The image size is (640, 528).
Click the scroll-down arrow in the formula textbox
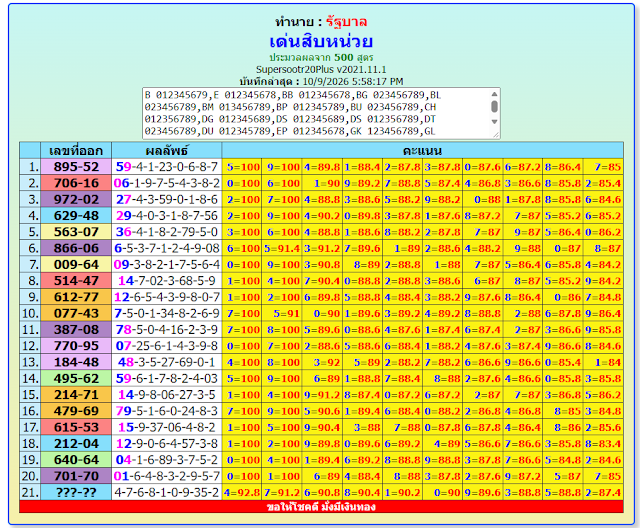coord(494,121)
